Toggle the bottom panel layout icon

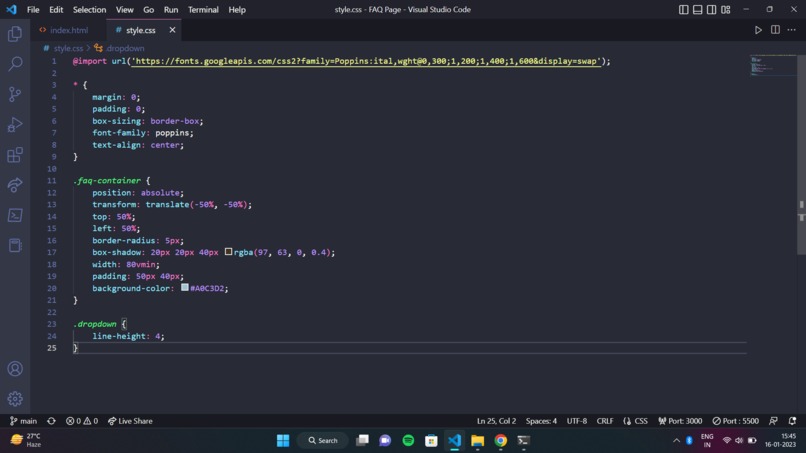pyautogui.click(x=698, y=10)
